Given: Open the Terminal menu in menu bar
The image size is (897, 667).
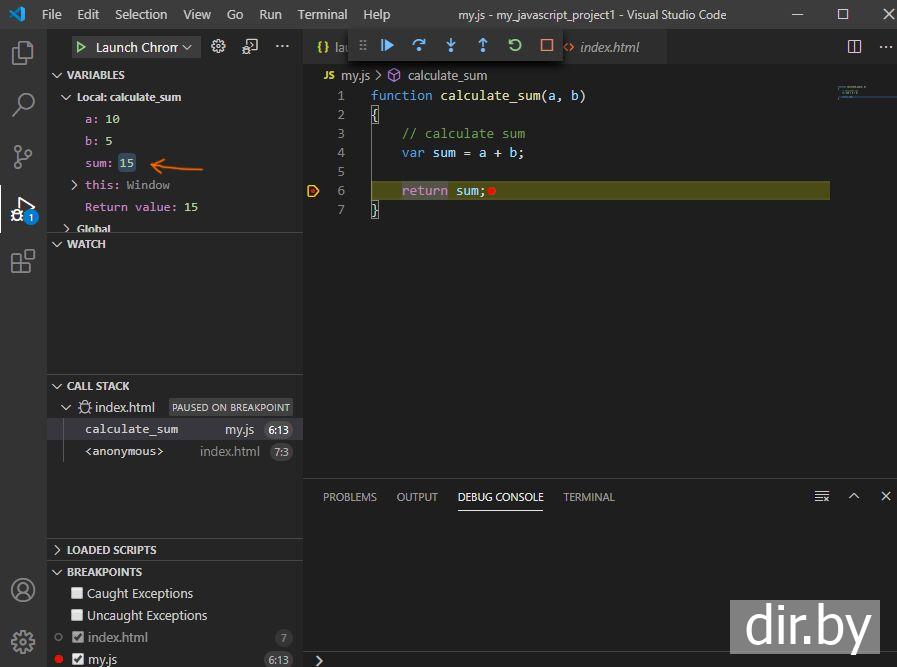Looking at the screenshot, I should click(x=322, y=14).
